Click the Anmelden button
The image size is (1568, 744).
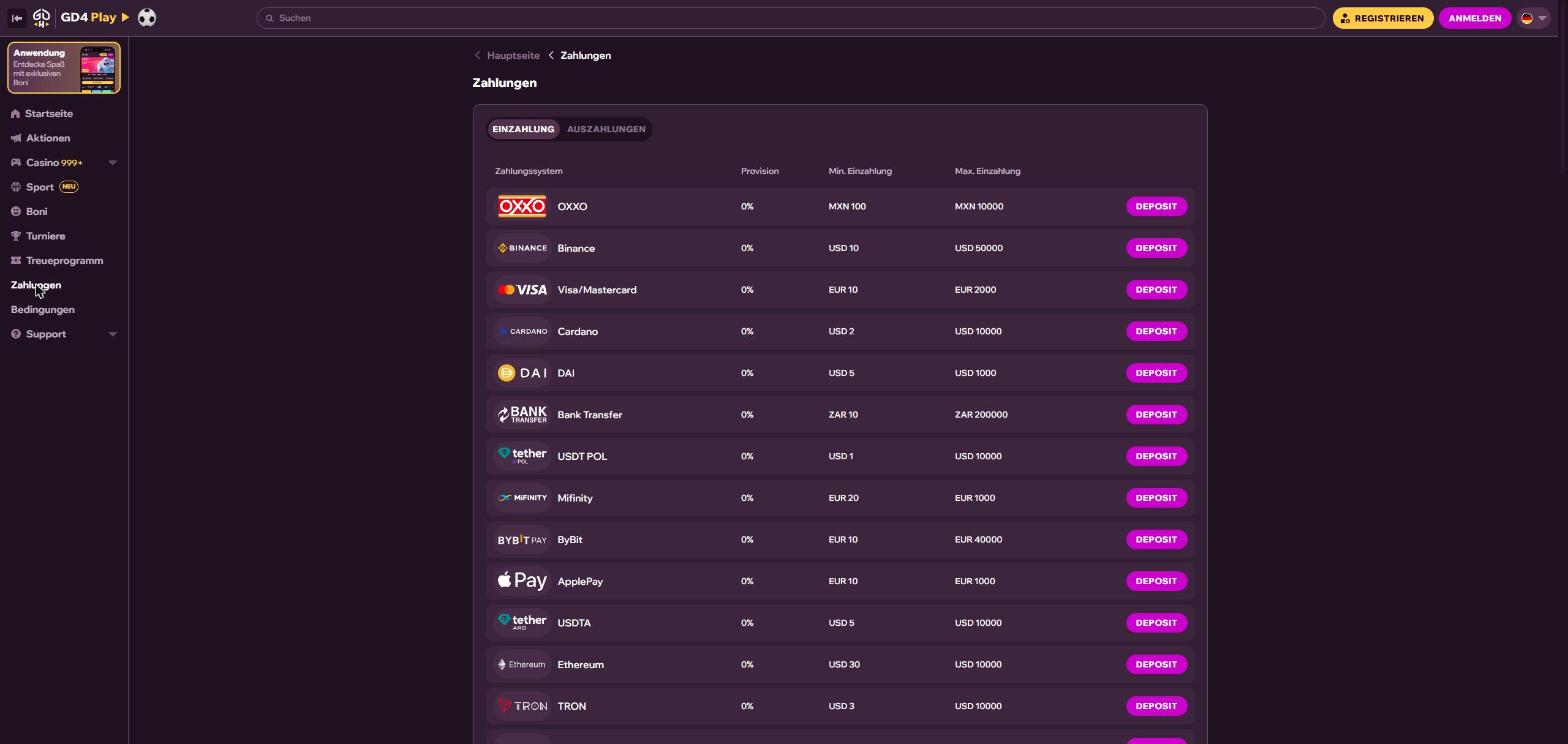(1474, 18)
